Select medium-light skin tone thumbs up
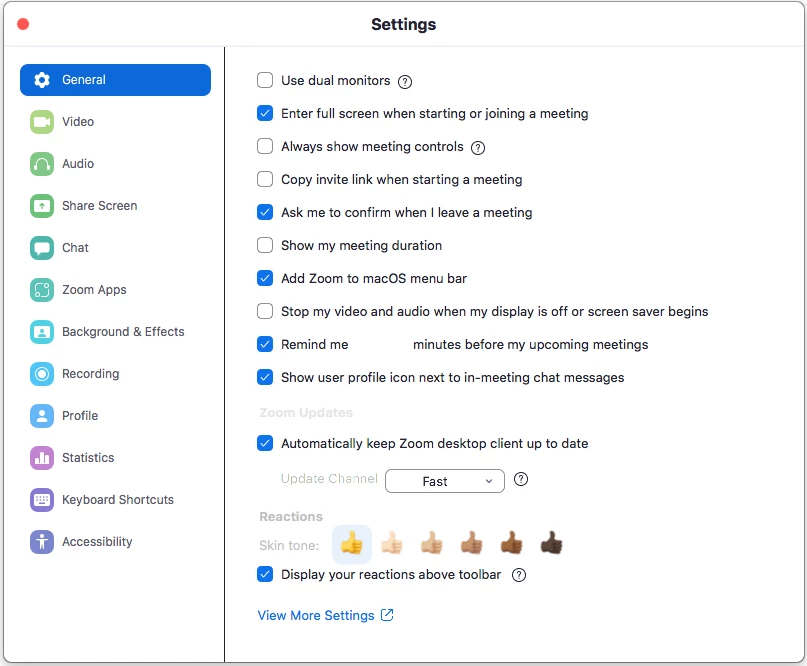Viewport: 807px width, 666px height. 431,543
